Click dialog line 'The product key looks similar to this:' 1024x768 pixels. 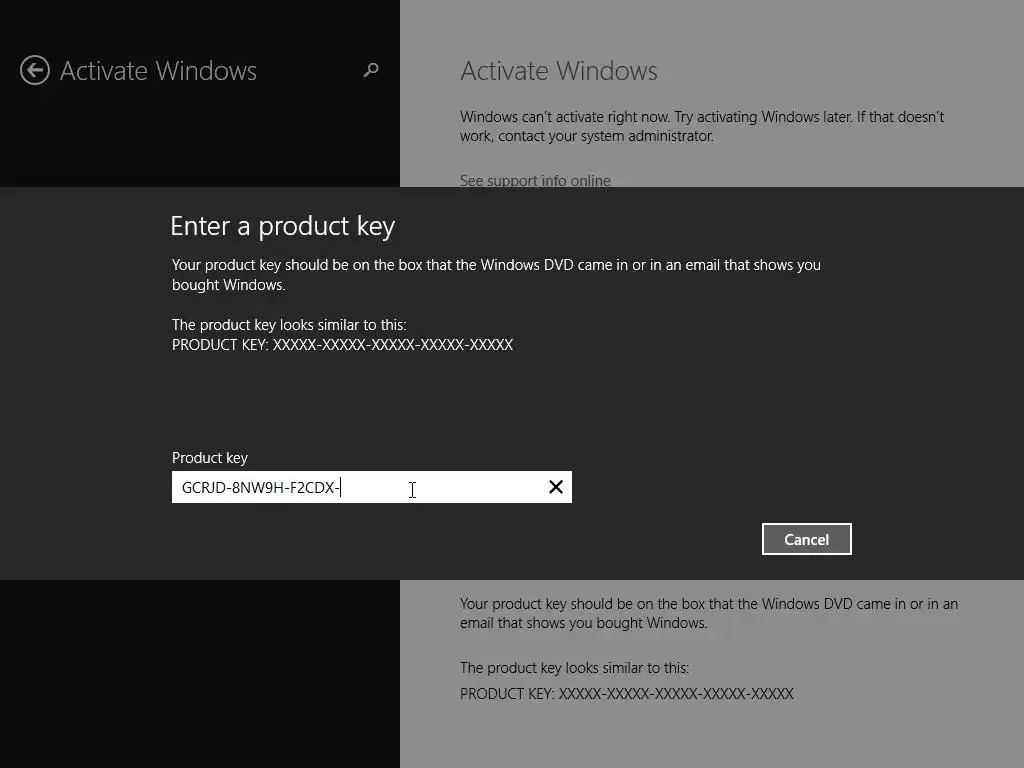click(289, 325)
